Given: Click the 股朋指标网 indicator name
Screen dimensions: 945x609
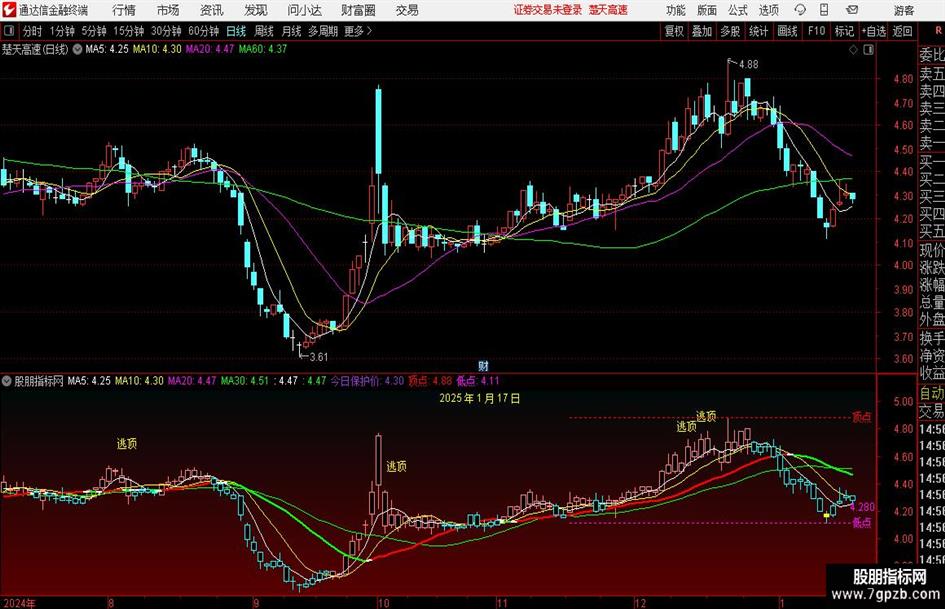Looking at the screenshot, I should pyautogui.click(x=39, y=381).
